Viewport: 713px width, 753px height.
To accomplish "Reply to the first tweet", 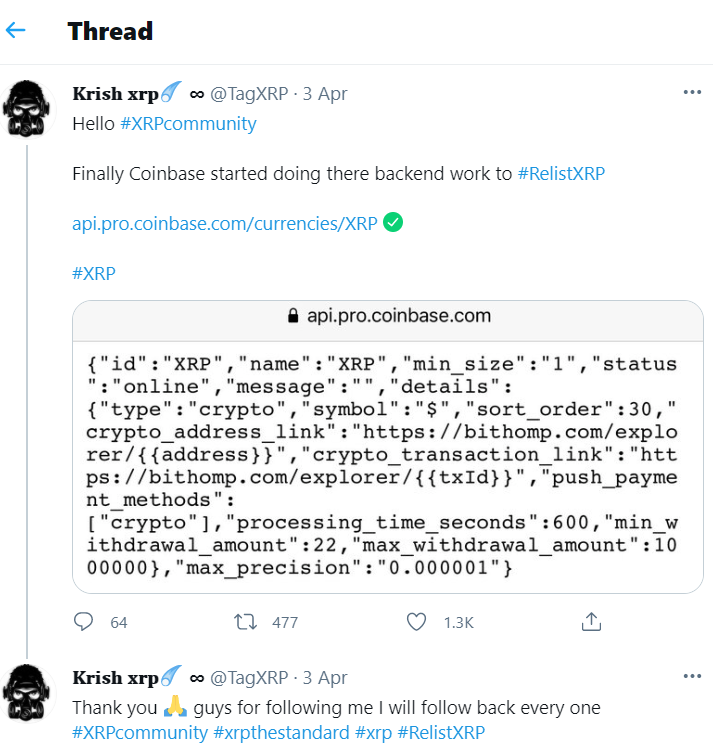I will 84,622.
